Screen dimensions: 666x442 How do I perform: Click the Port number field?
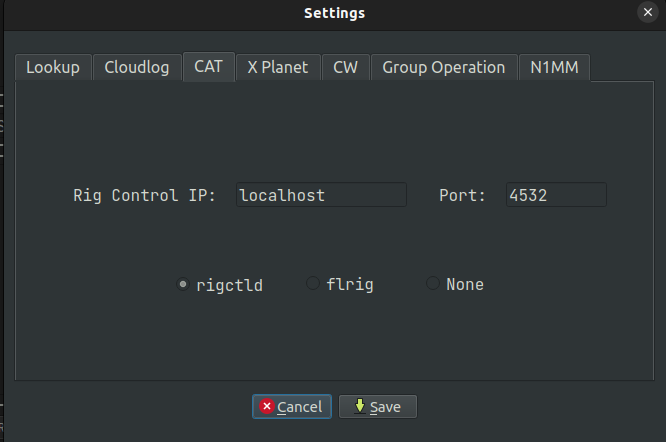[556, 195]
